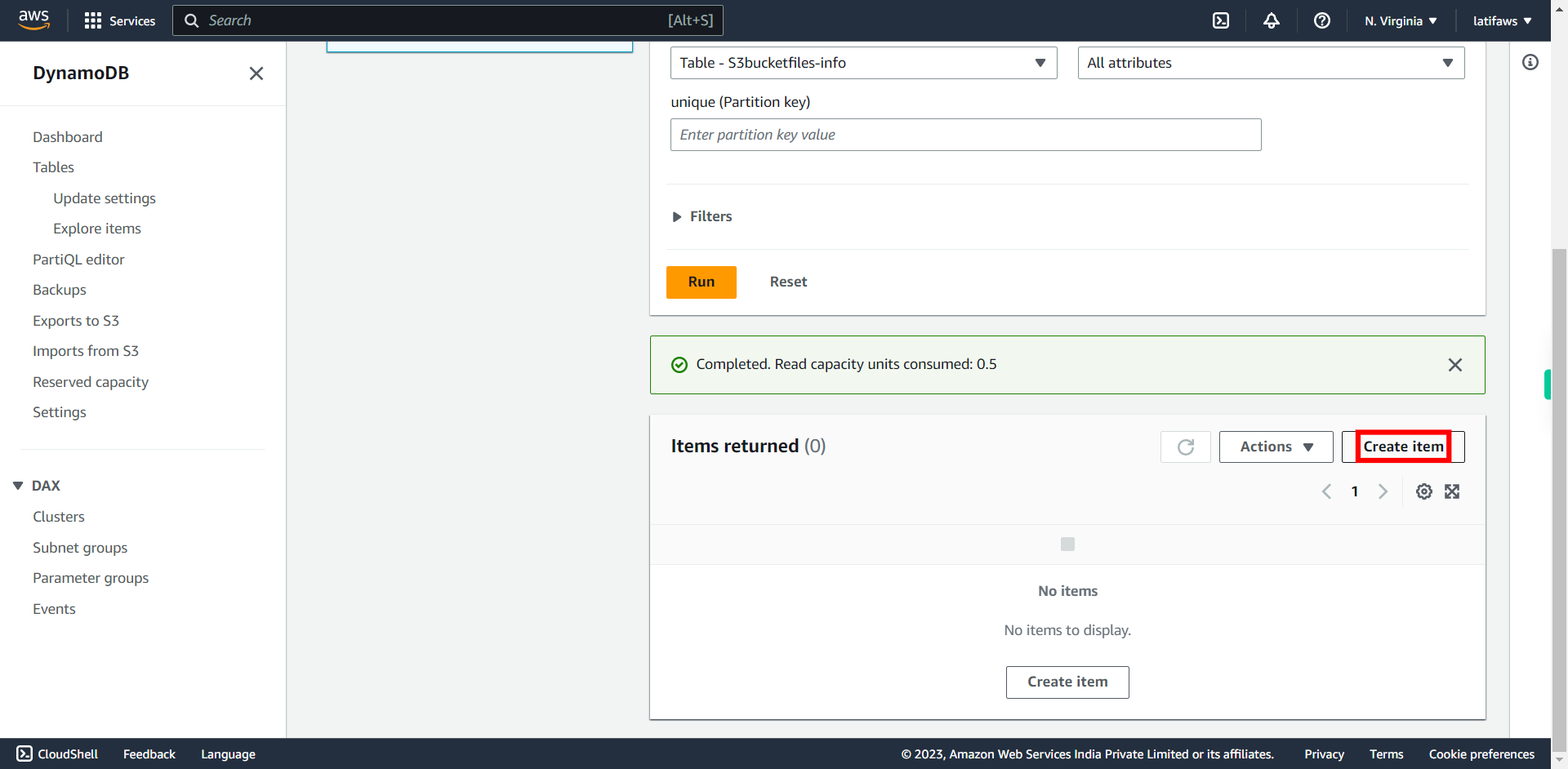
Task: Open the Services grid menu
Action: [120, 20]
